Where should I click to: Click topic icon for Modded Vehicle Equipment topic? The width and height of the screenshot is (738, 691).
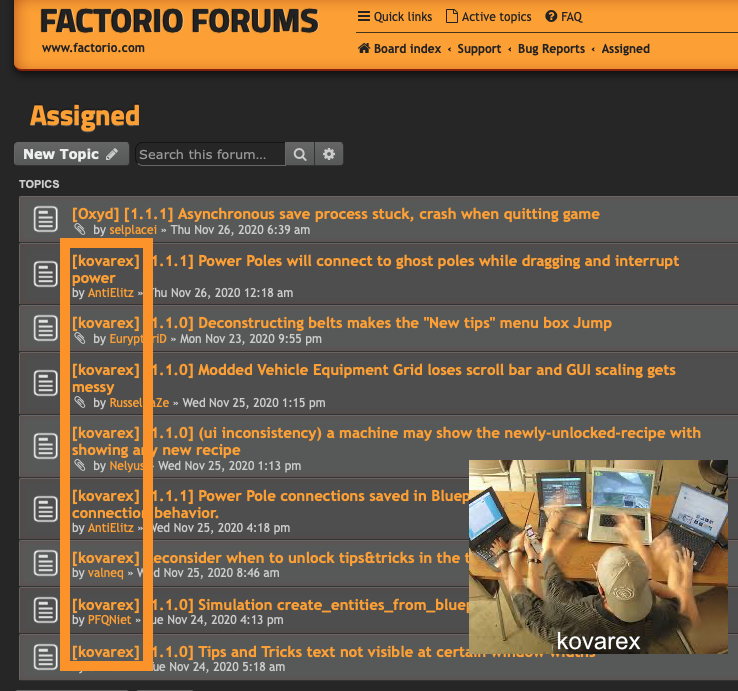(46, 383)
